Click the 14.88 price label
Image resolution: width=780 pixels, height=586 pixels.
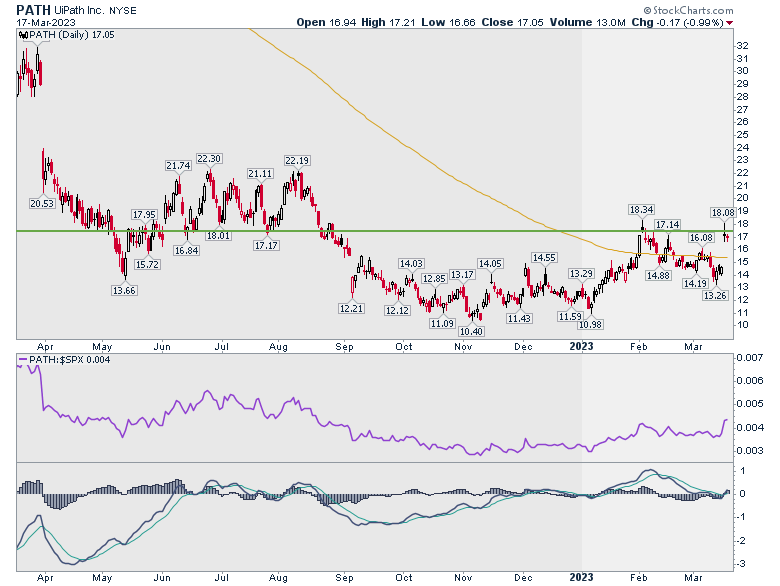pyautogui.click(x=658, y=276)
